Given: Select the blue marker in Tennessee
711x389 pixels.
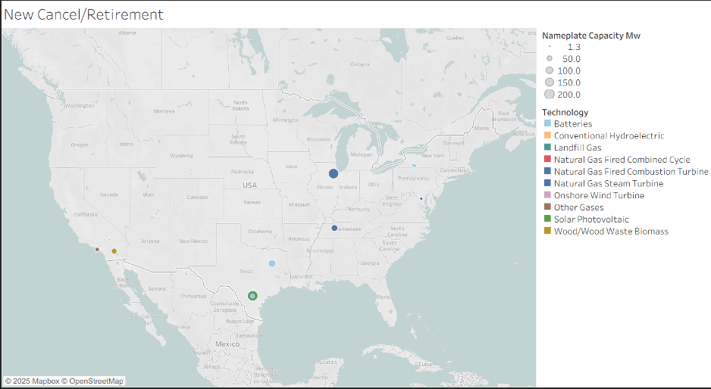Looking at the screenshot, I should (334, 228).
